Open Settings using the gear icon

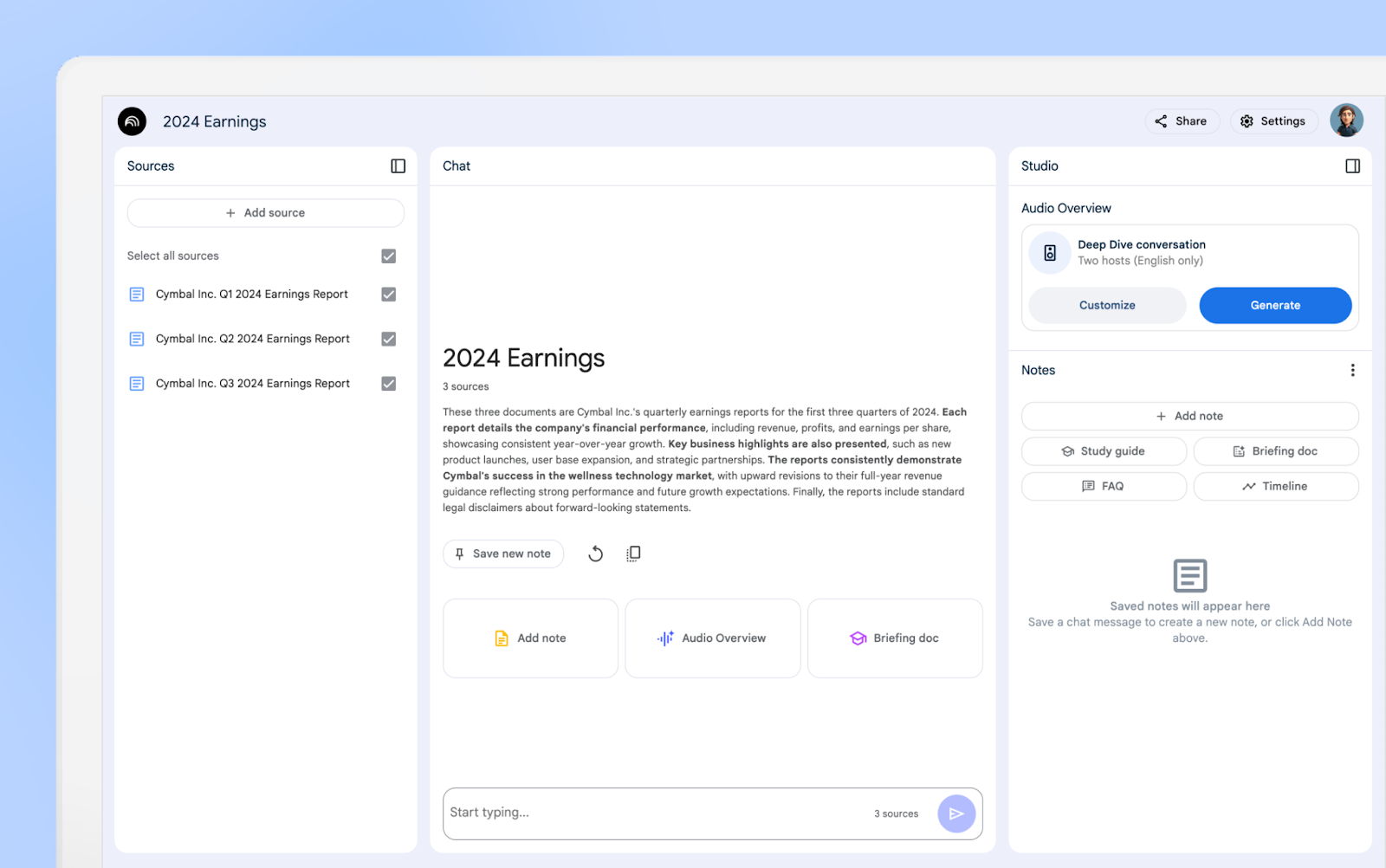click(1273, 121)
